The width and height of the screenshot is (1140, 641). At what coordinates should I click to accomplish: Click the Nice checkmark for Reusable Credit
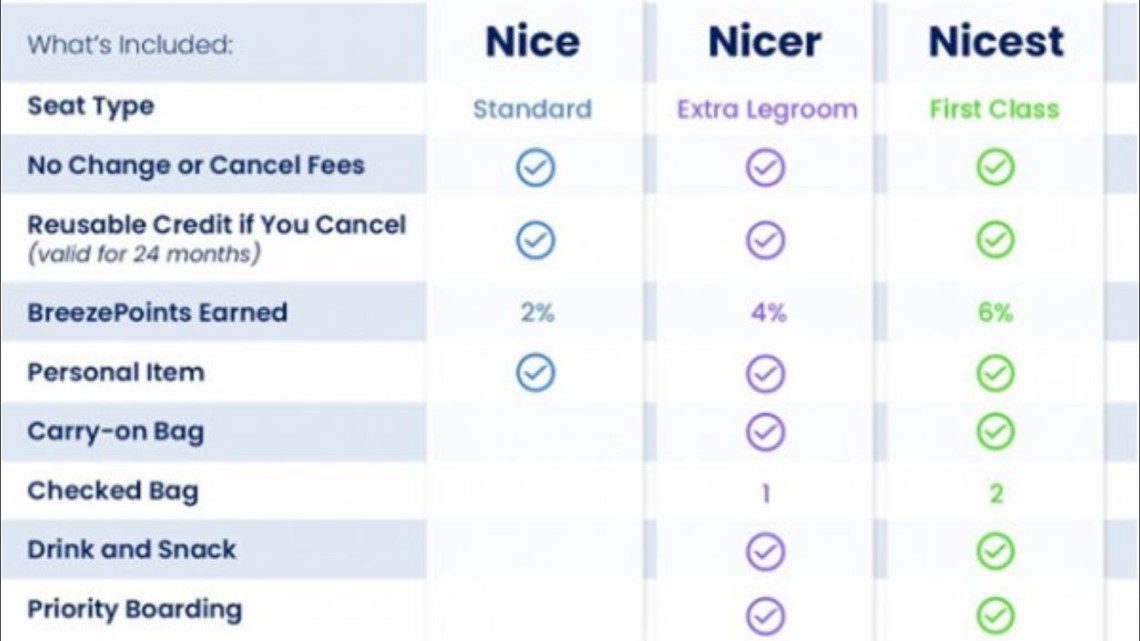tap(536, 240)
